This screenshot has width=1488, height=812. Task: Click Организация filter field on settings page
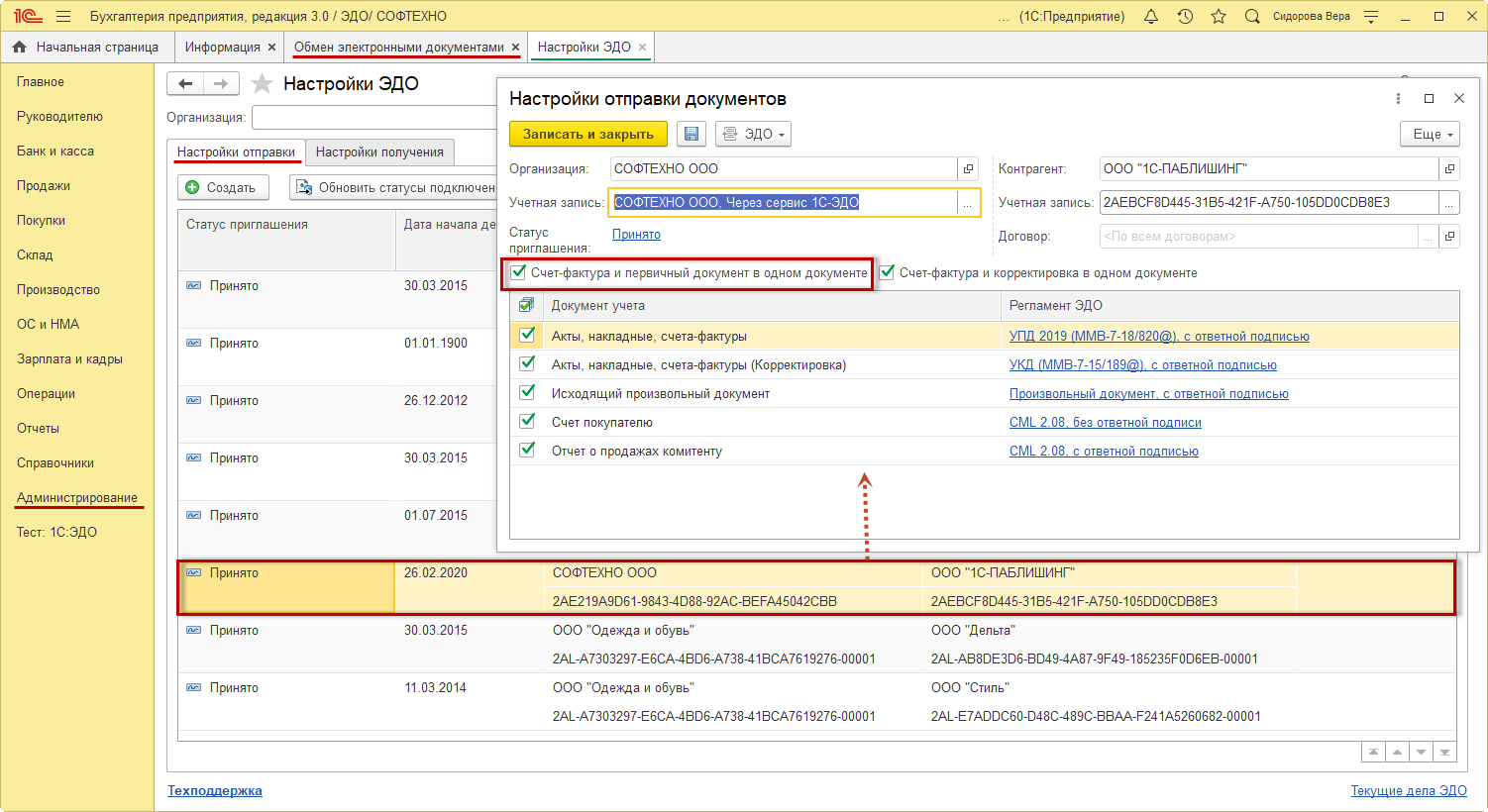pos(374,118)
